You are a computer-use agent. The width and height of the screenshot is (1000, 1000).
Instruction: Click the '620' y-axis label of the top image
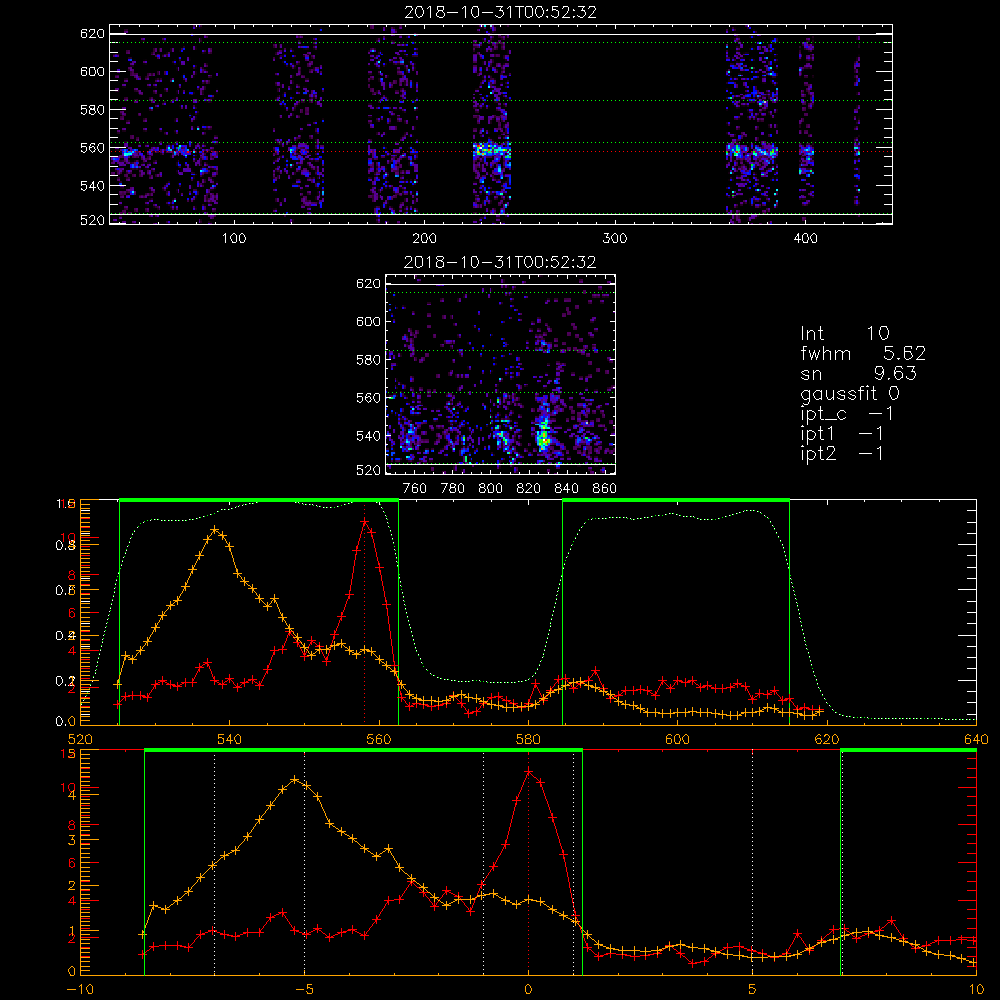(x=92, y=33)
